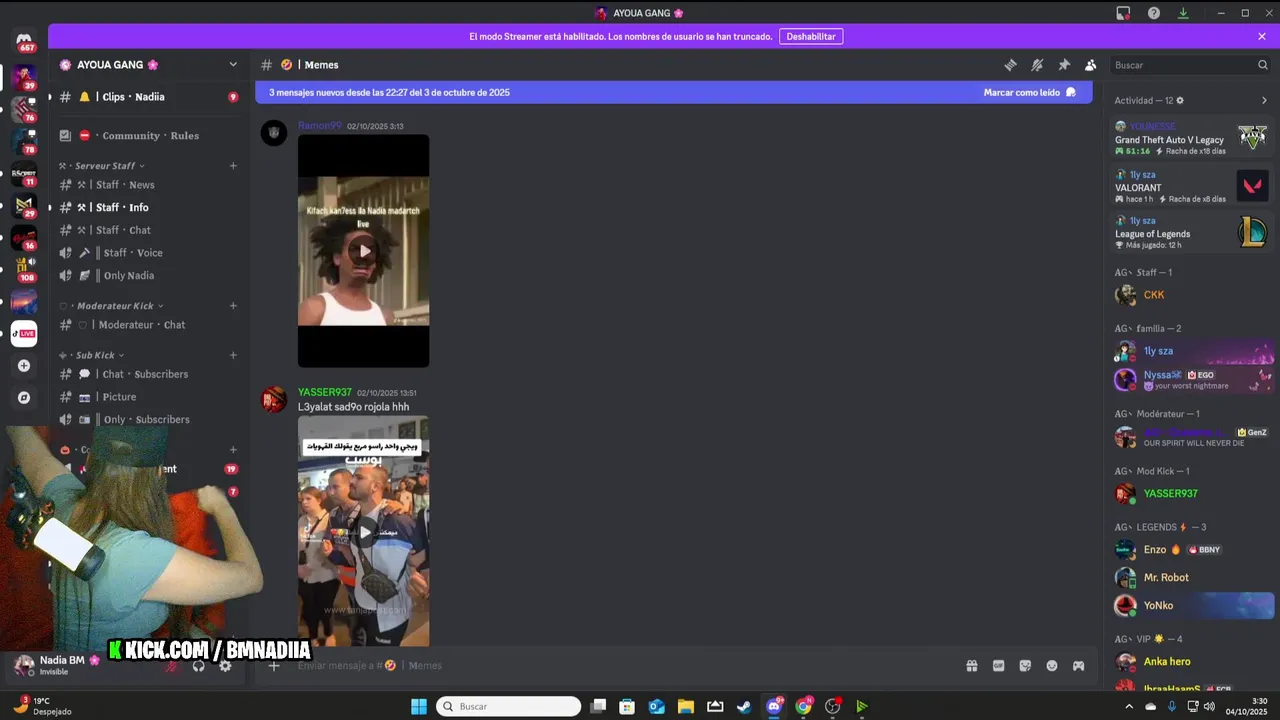The width and height of the screenshot is (1280, 720).
Task: Open the GIF picker
Action: (998, 666)
